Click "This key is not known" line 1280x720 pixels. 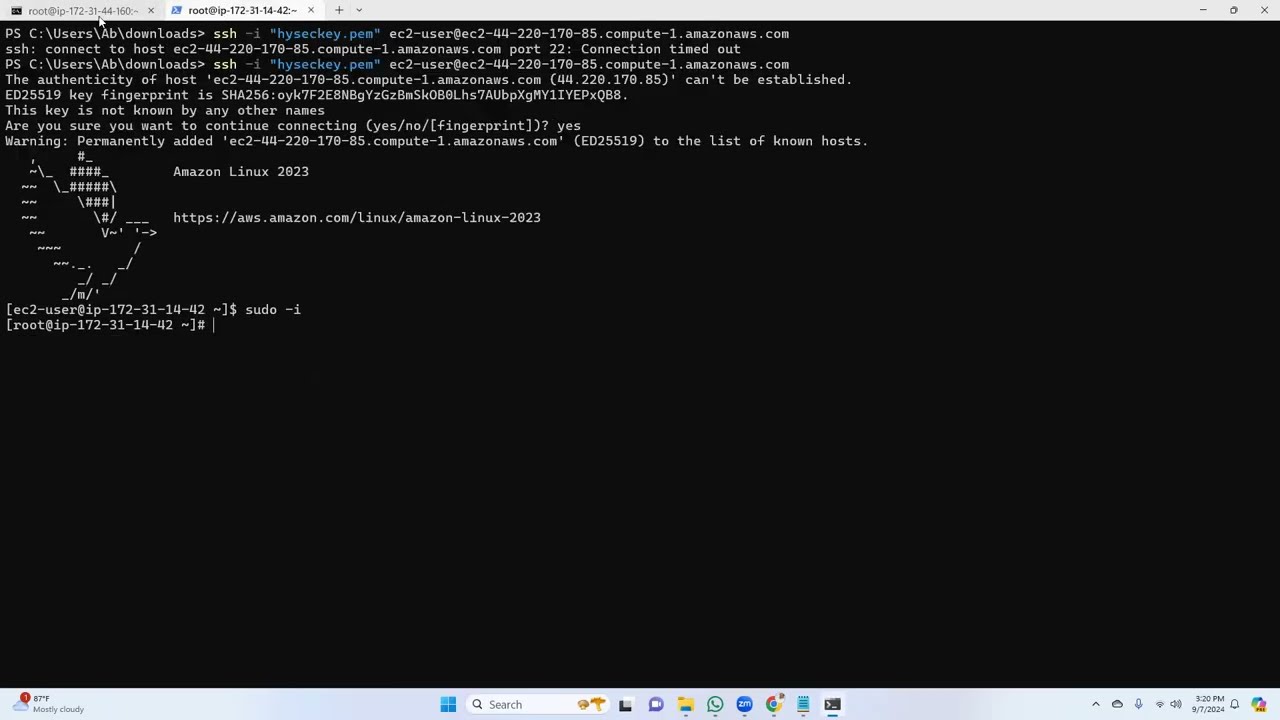[165, 111]
